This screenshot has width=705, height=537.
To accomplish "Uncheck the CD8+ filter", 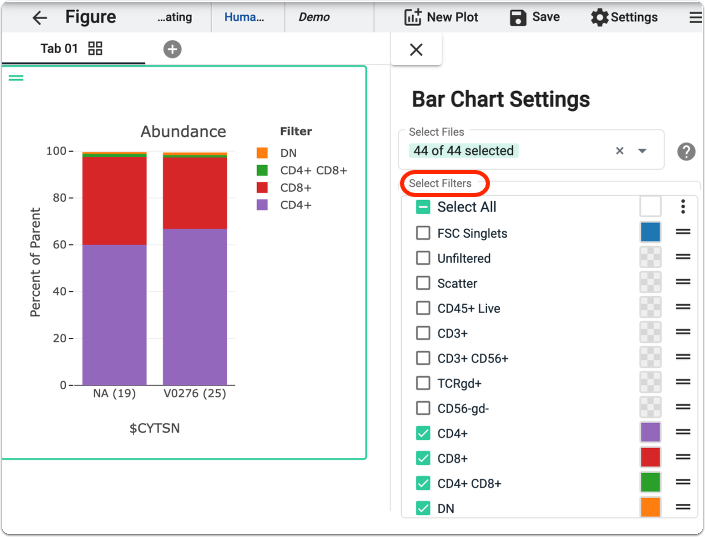I will [x=423, y=458].
